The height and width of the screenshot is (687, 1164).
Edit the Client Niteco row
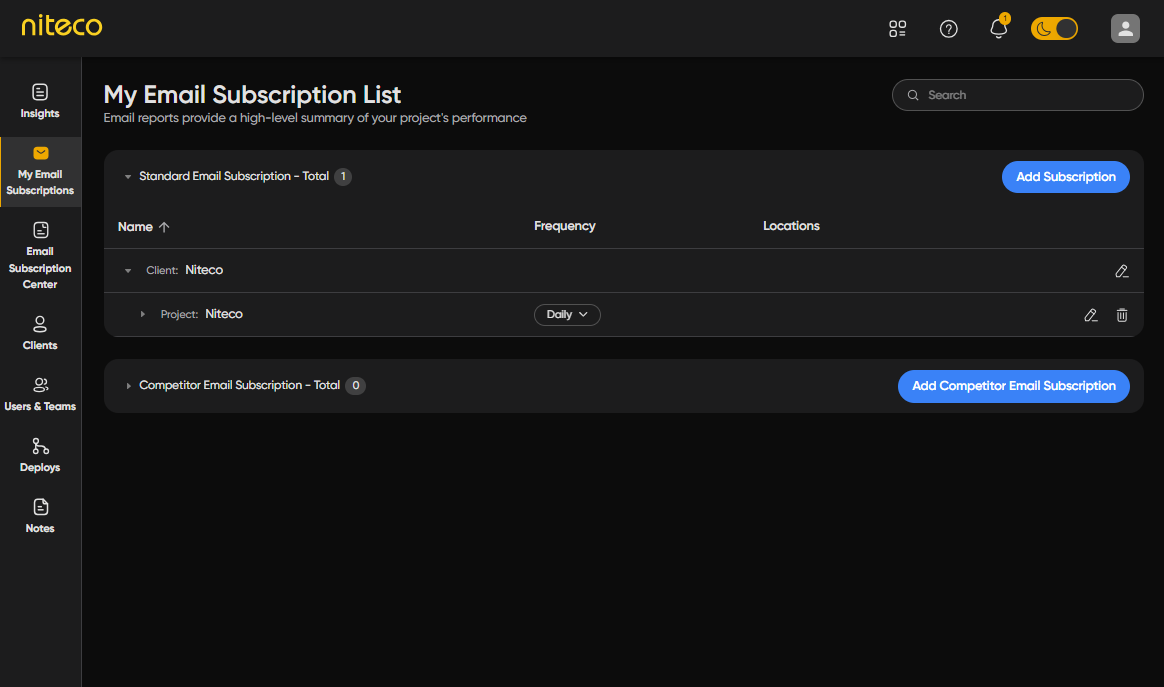[x=1122, y=271]
